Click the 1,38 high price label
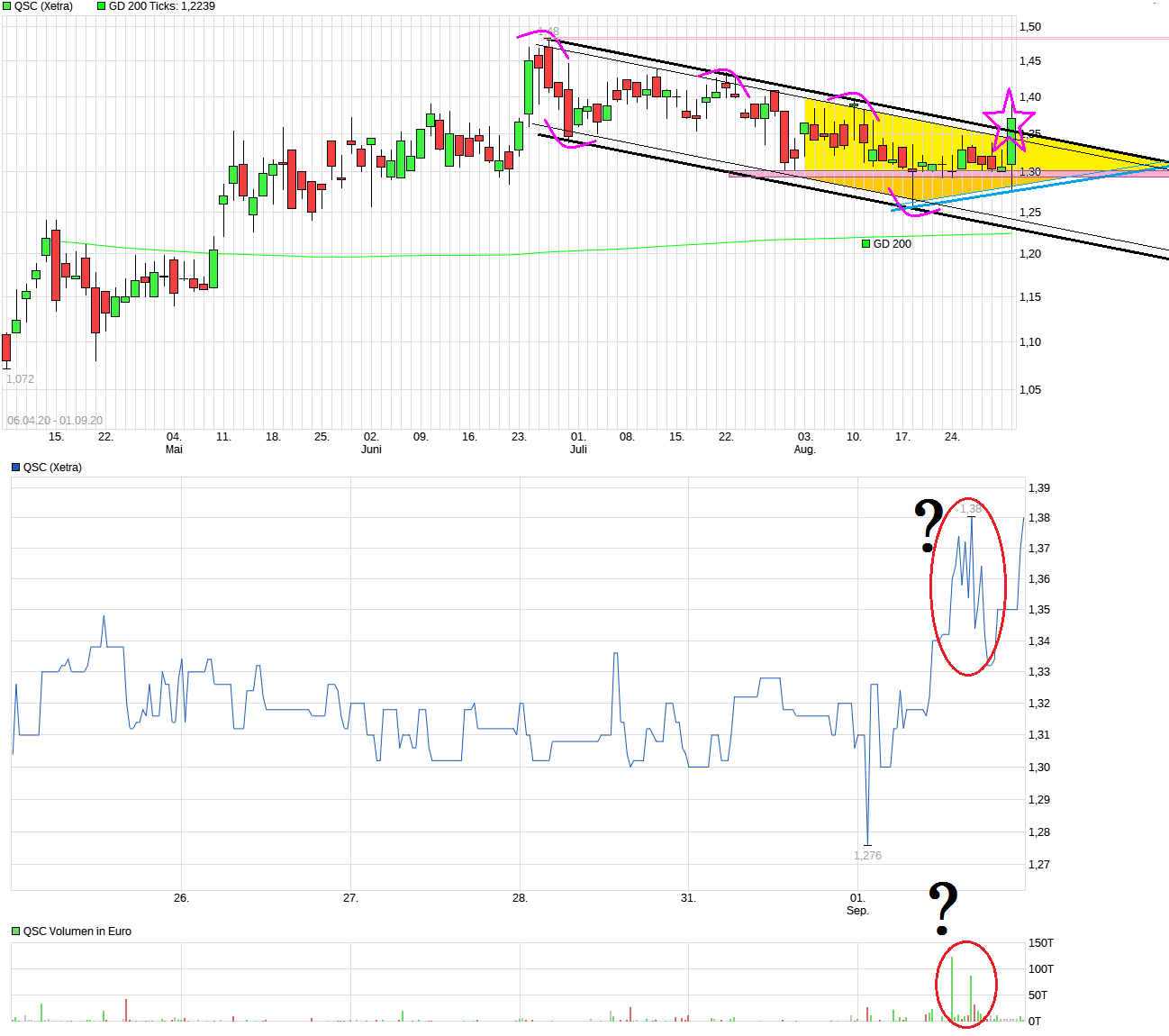 tap(971, 507)
